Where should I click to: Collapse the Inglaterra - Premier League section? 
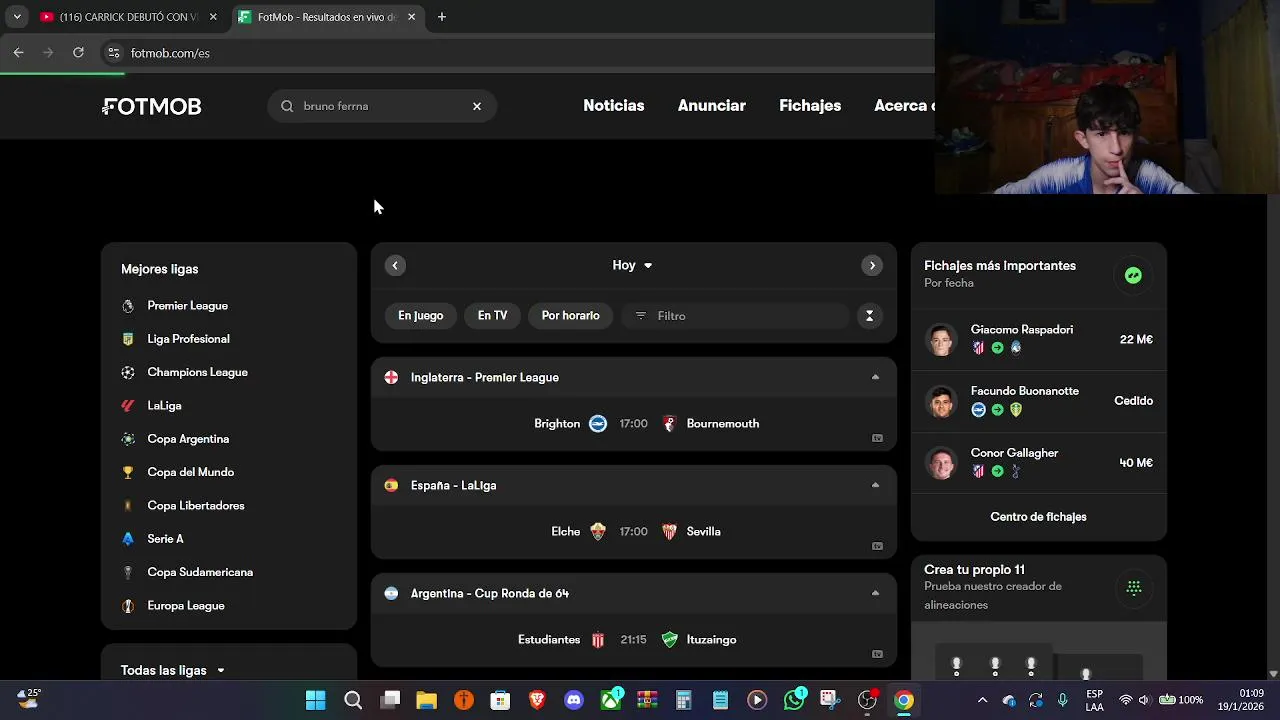point(875,377)
